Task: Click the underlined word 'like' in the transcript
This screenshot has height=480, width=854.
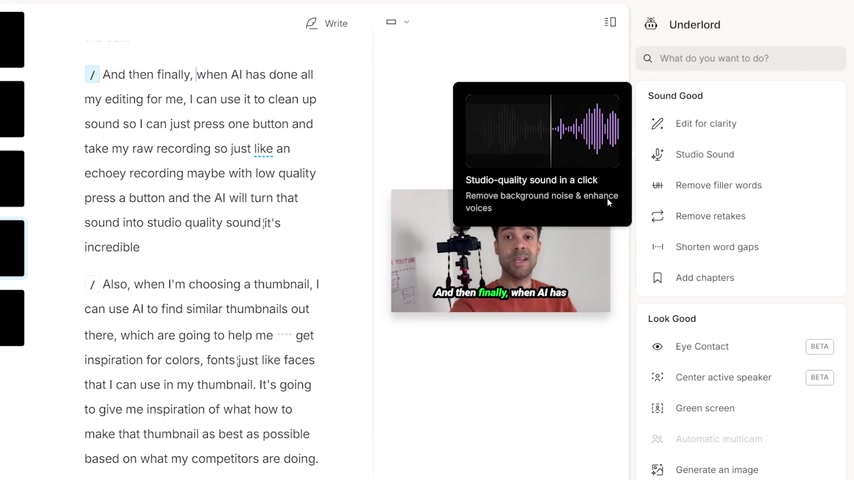Action: [263, 149]
